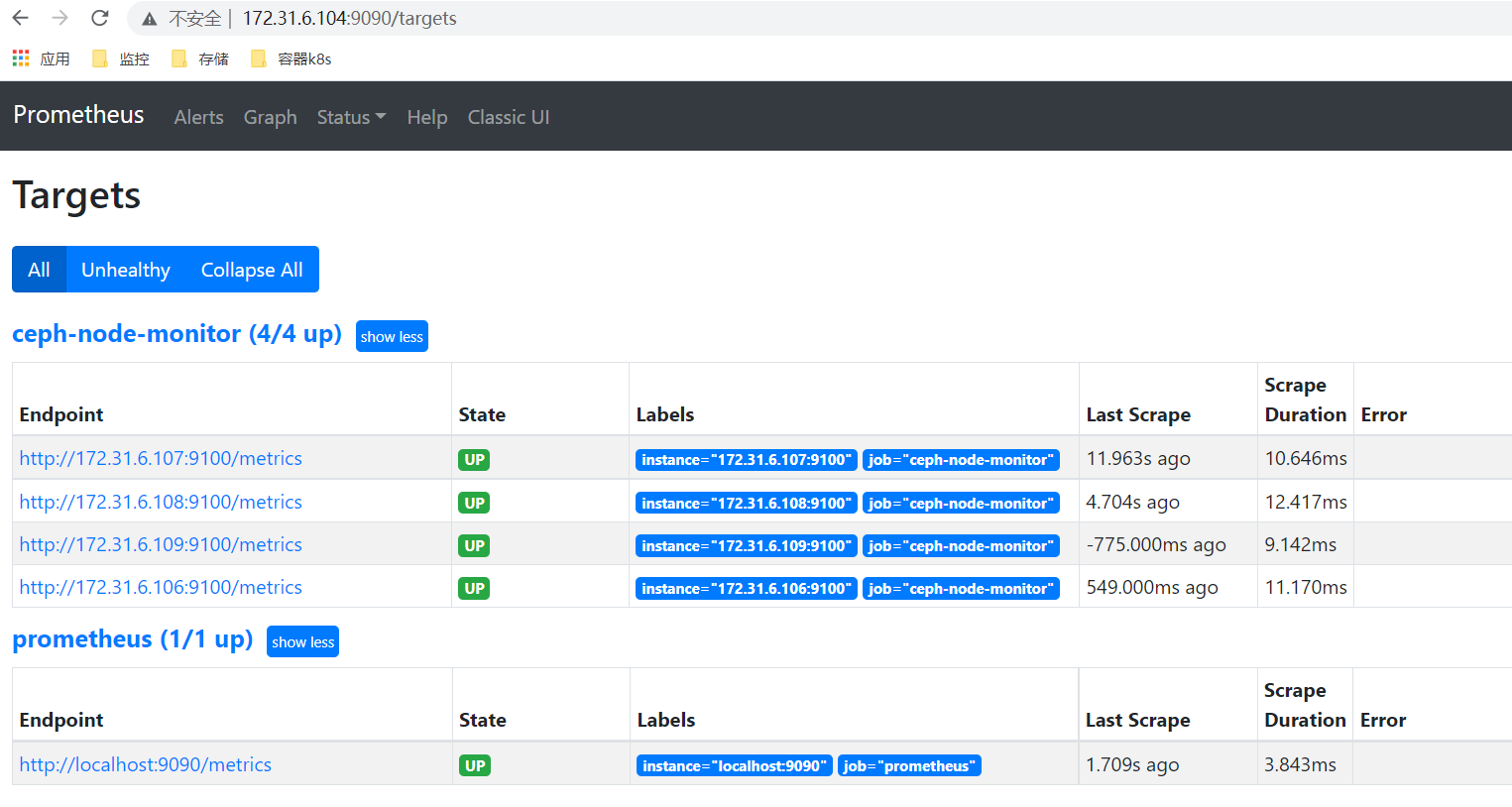Select the All targets filter
The width and height of the screenshot is (1512, 807).
[x=39, y=270]
